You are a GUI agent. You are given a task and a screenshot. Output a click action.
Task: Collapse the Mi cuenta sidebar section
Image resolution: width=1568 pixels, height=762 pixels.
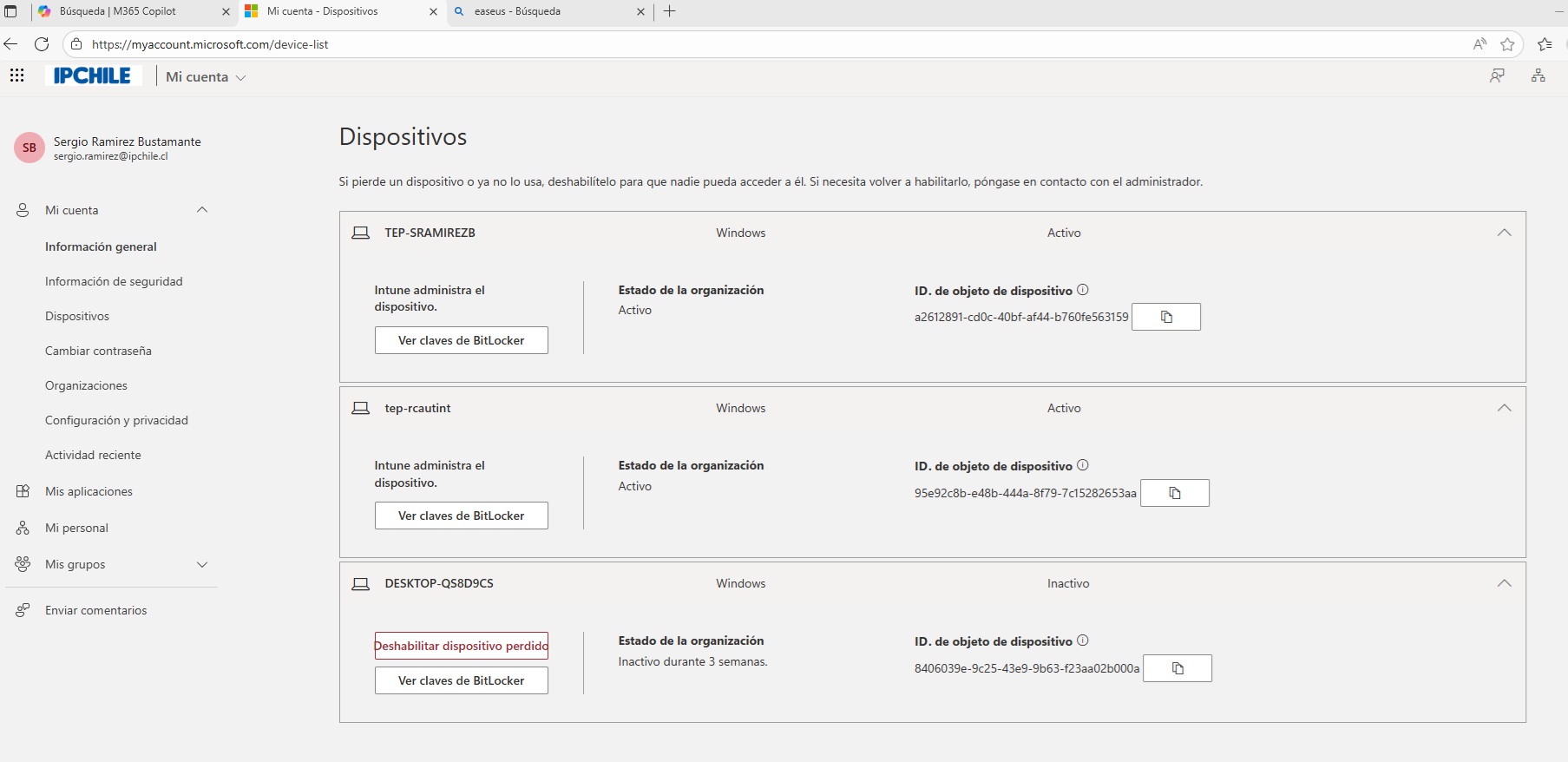202,210
